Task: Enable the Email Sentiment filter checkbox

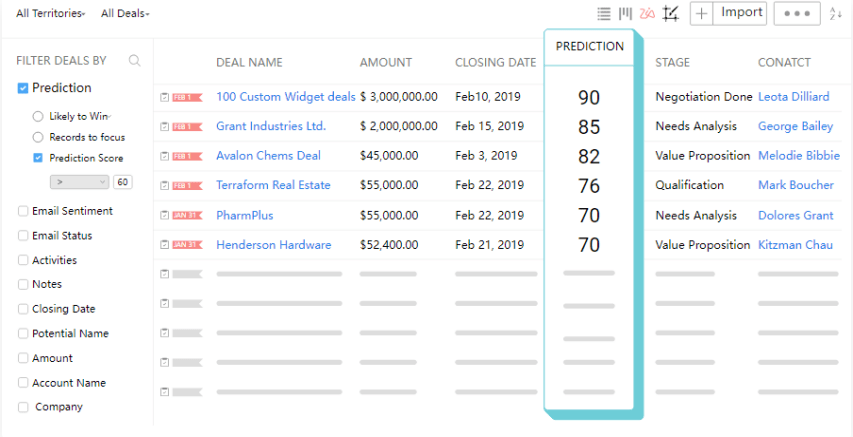Action: click(x=23, y=211)
